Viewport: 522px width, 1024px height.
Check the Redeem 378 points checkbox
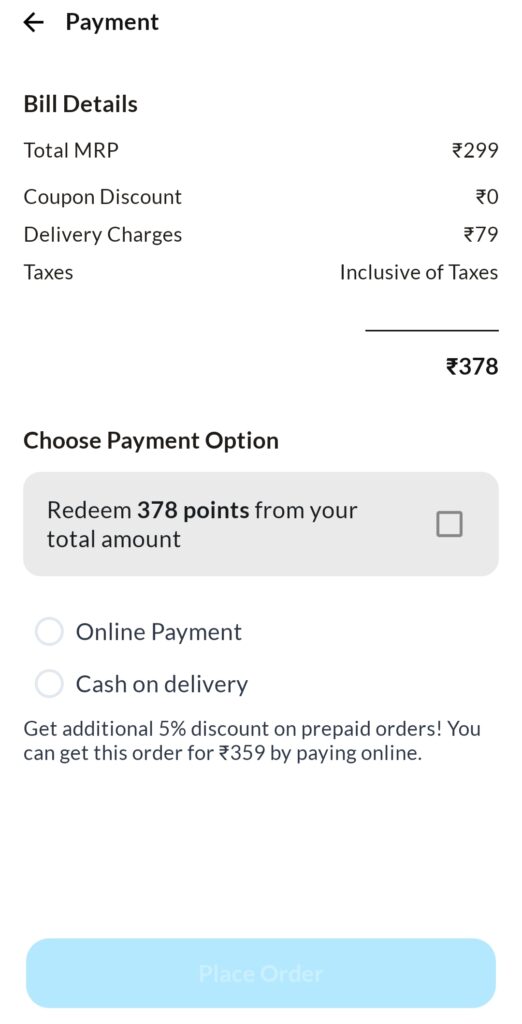tap(449, 524)
